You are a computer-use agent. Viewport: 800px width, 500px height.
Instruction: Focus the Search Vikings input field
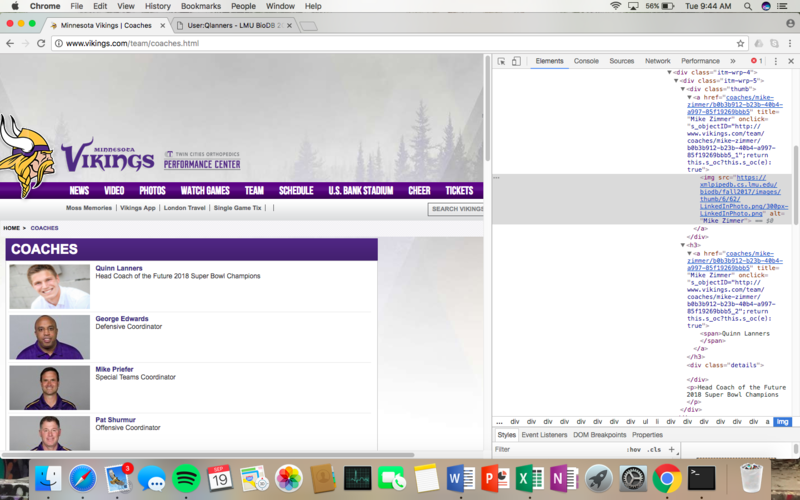(456, 209)
